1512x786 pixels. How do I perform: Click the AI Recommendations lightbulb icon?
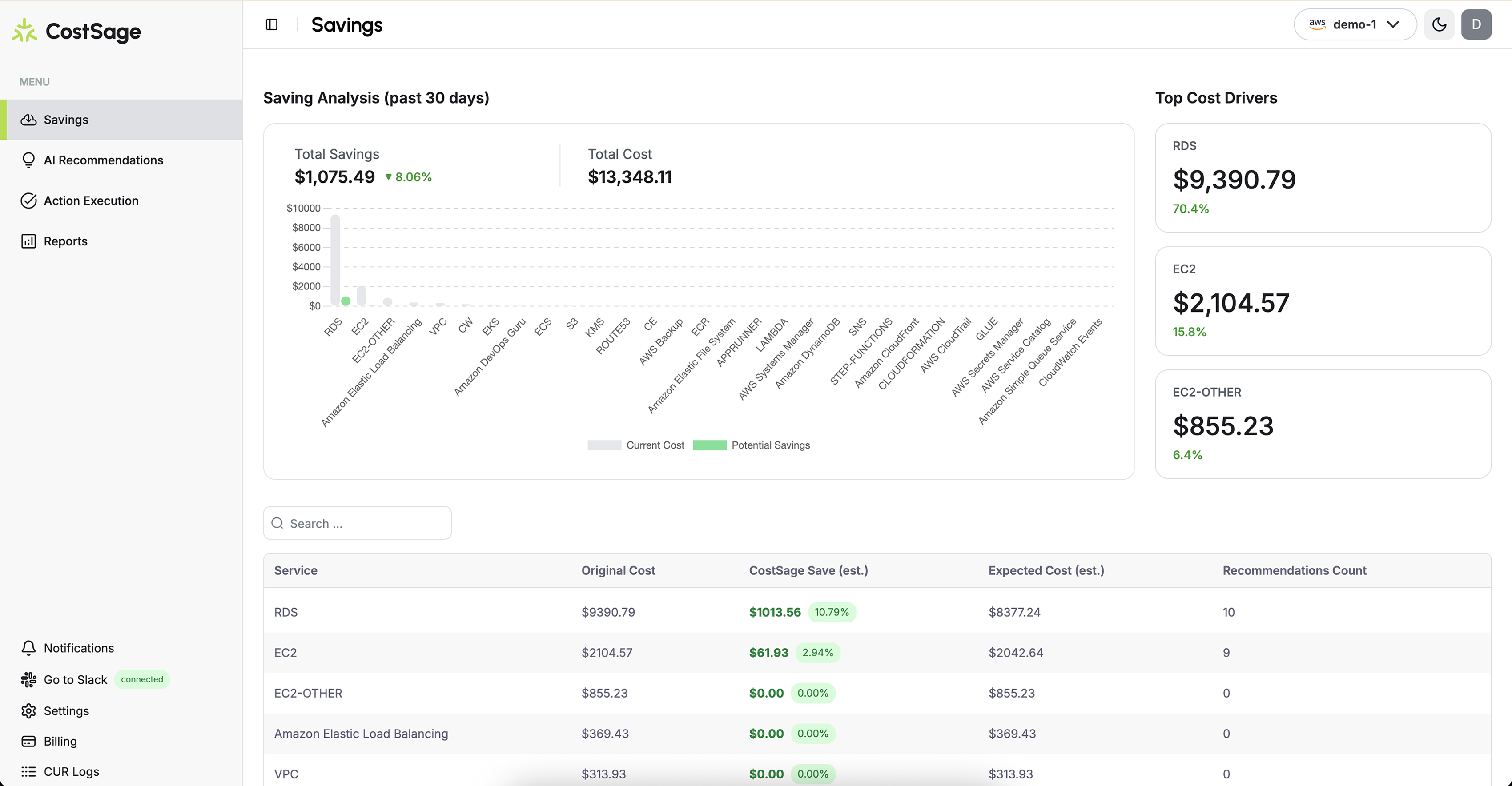click(28, 160)
